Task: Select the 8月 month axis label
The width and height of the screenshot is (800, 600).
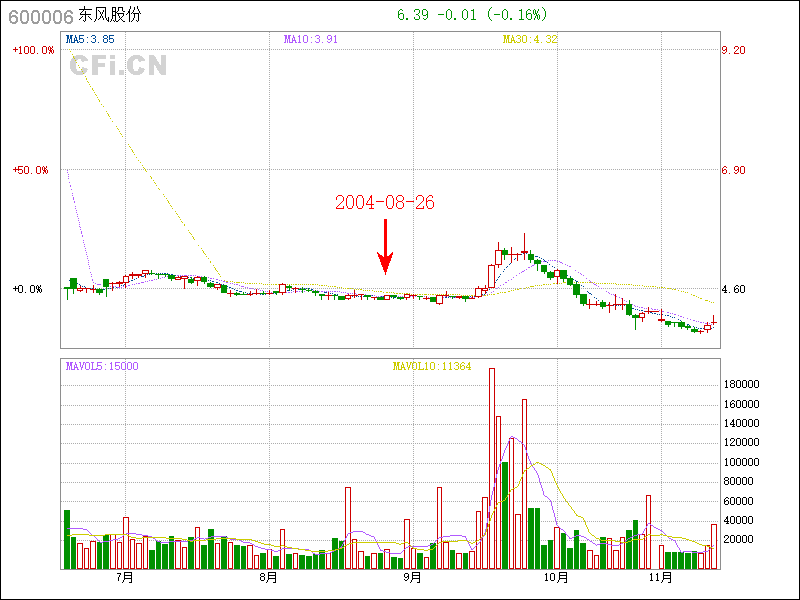Action: click(268, 577)
